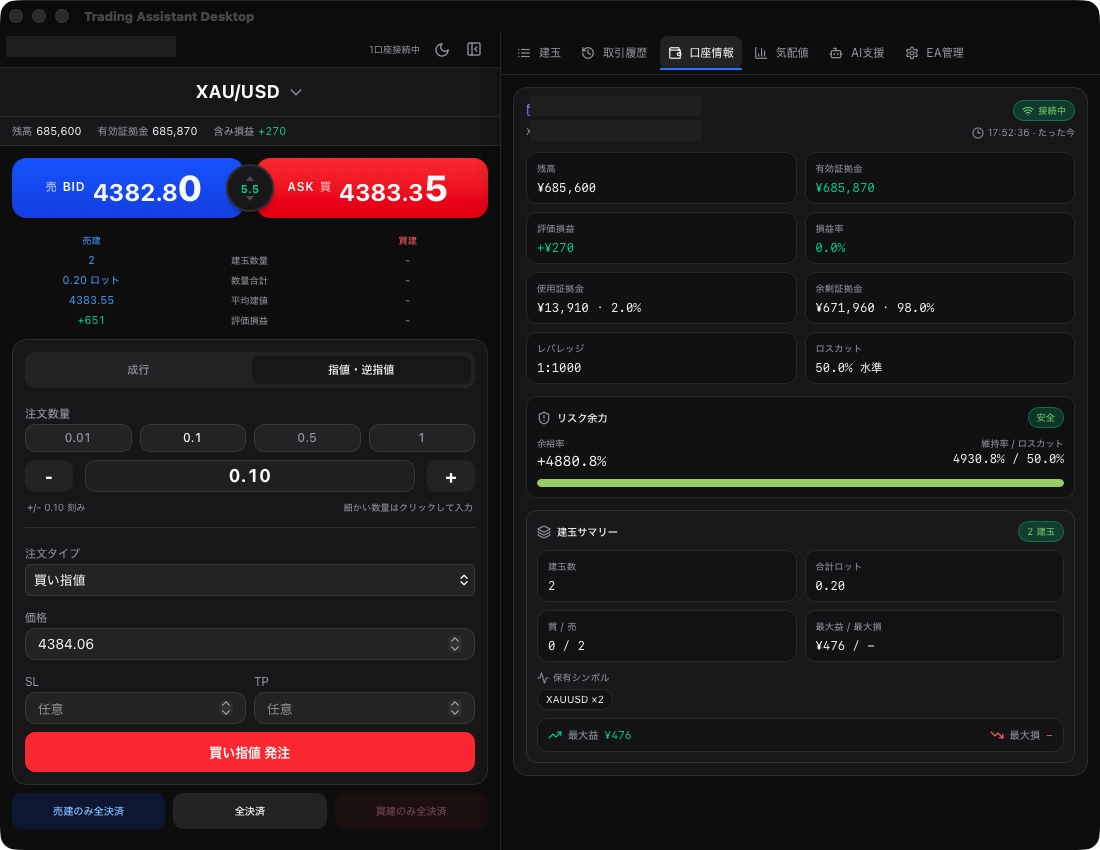Toggle dark mode moon icon

[442, 50]
